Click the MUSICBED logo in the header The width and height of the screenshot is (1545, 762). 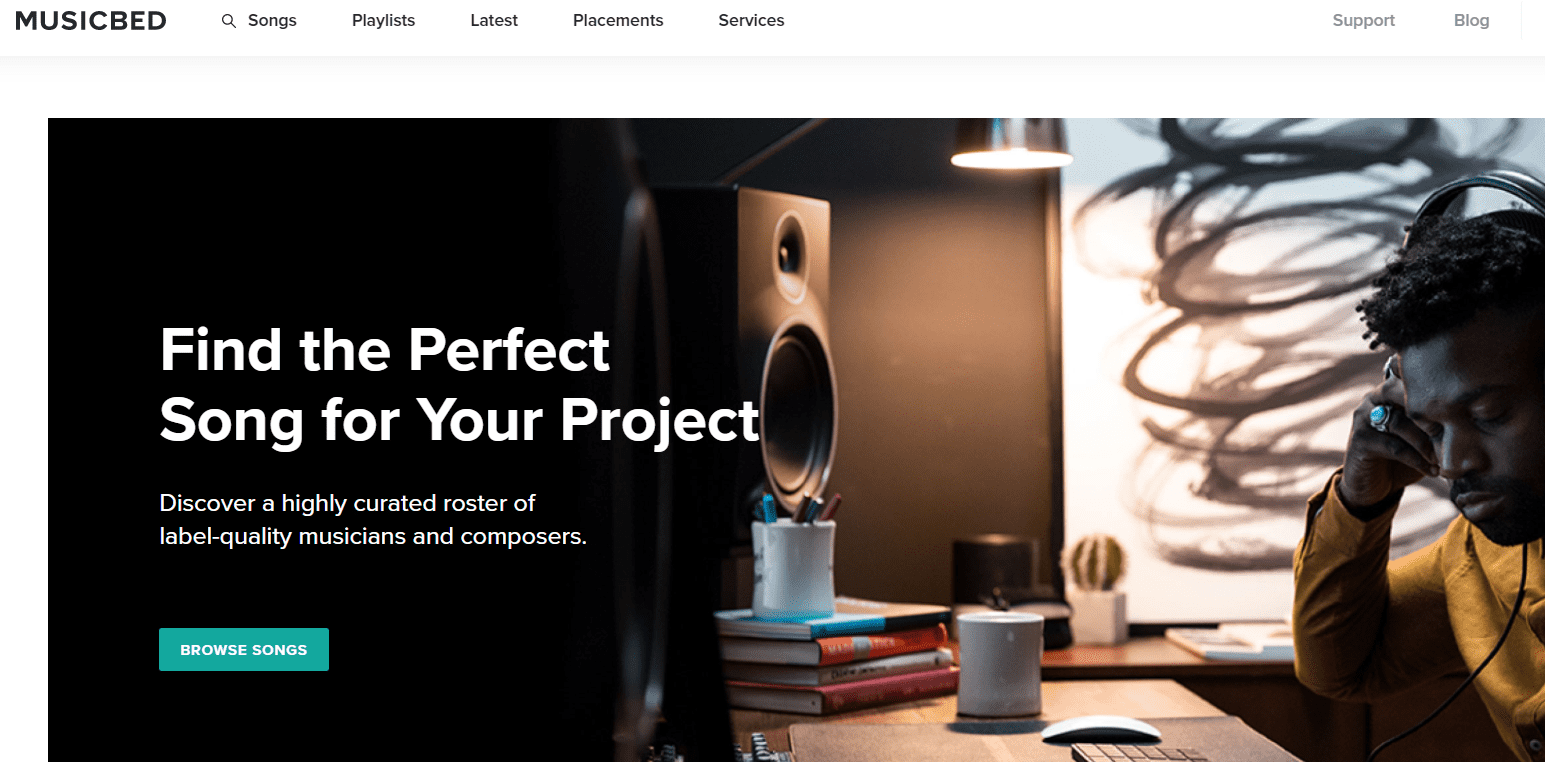point(91,20)
